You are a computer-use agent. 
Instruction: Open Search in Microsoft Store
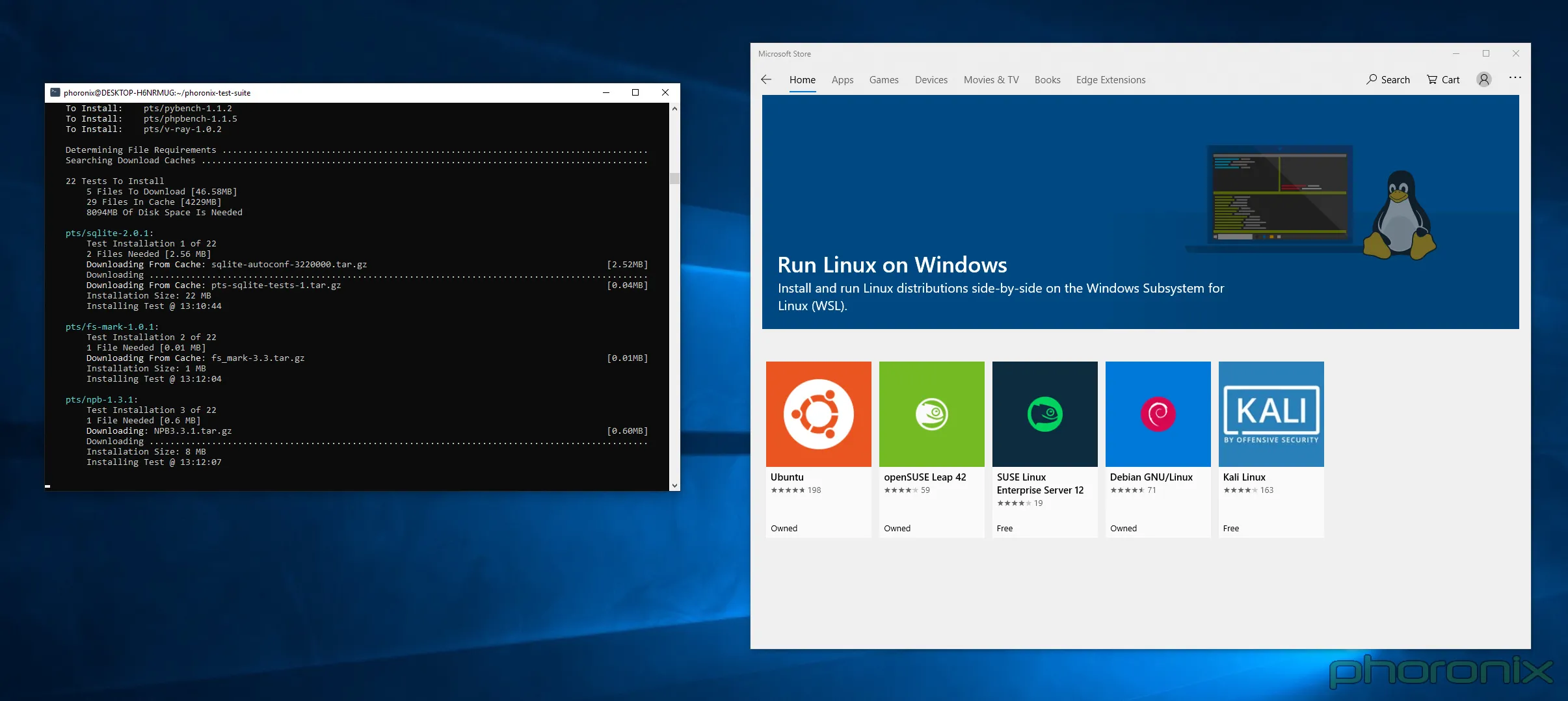coord(1388,79)
